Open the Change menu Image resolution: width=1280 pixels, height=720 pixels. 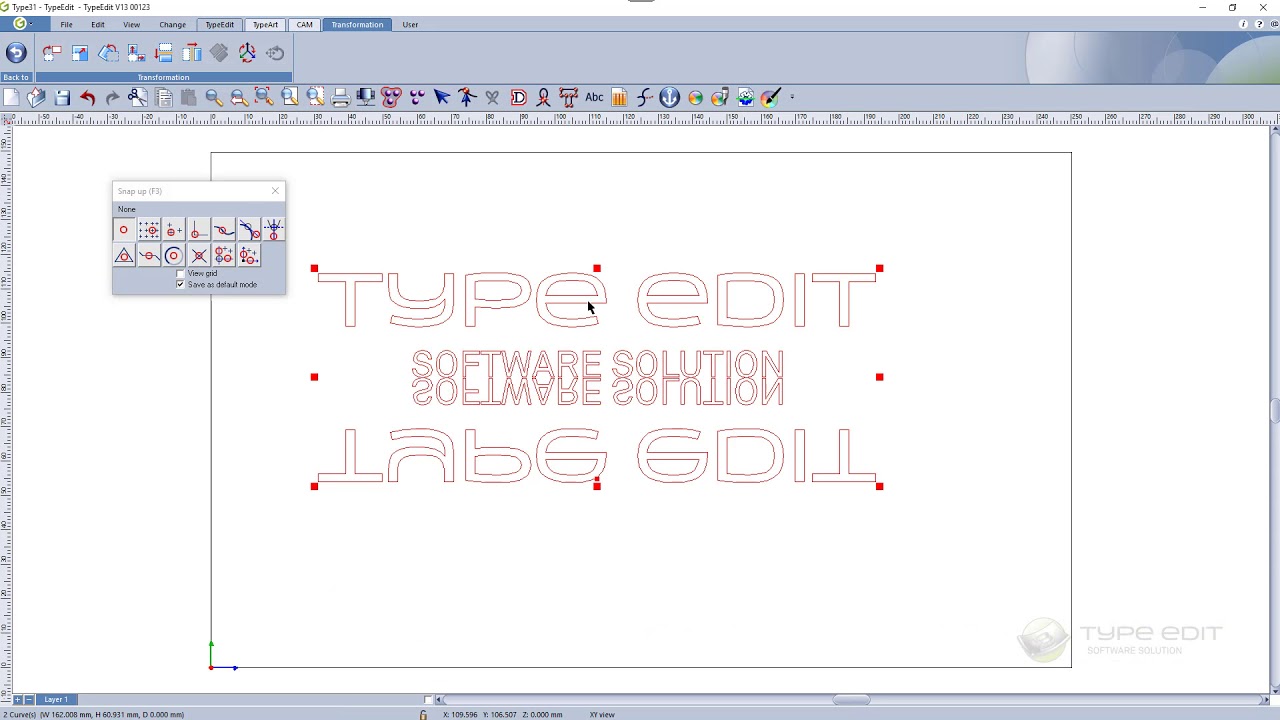(x=172, y=24)
